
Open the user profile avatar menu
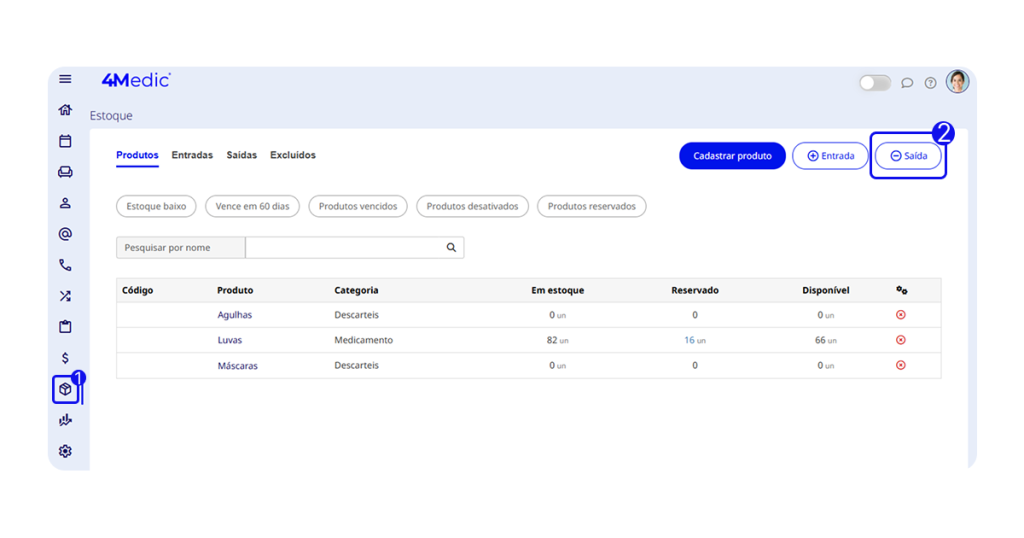958,82
